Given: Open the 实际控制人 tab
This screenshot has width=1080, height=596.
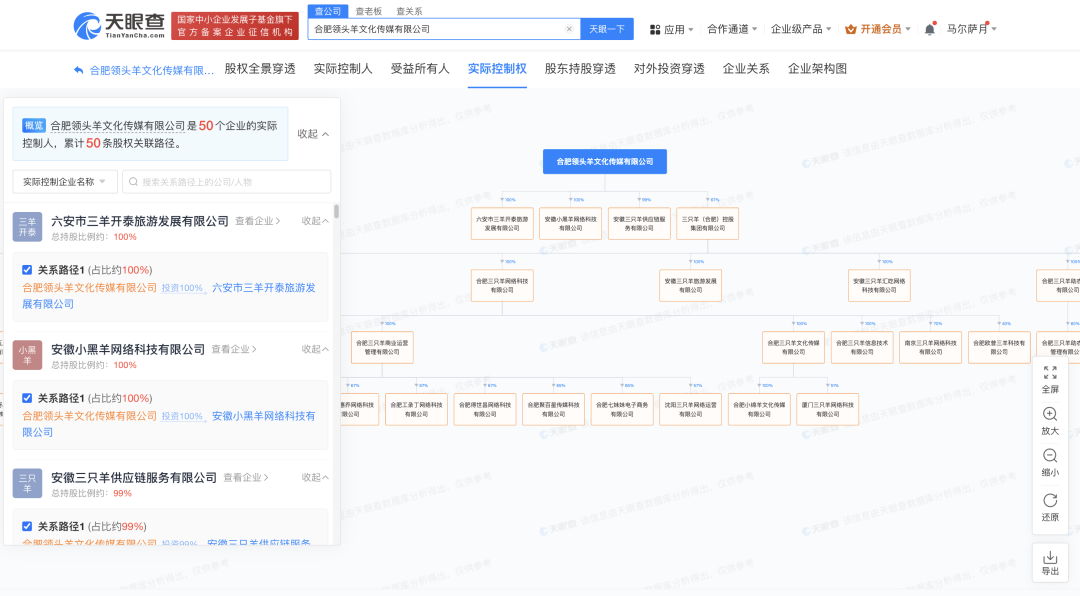Looking at the screenshot, I should (342, 69).
